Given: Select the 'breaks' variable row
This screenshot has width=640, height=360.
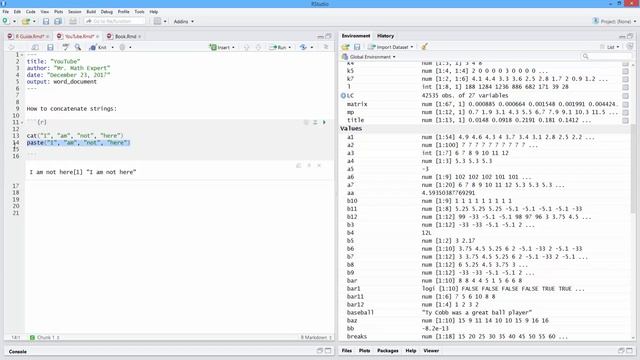Looking at the screenshot, I should coord(486,336).
